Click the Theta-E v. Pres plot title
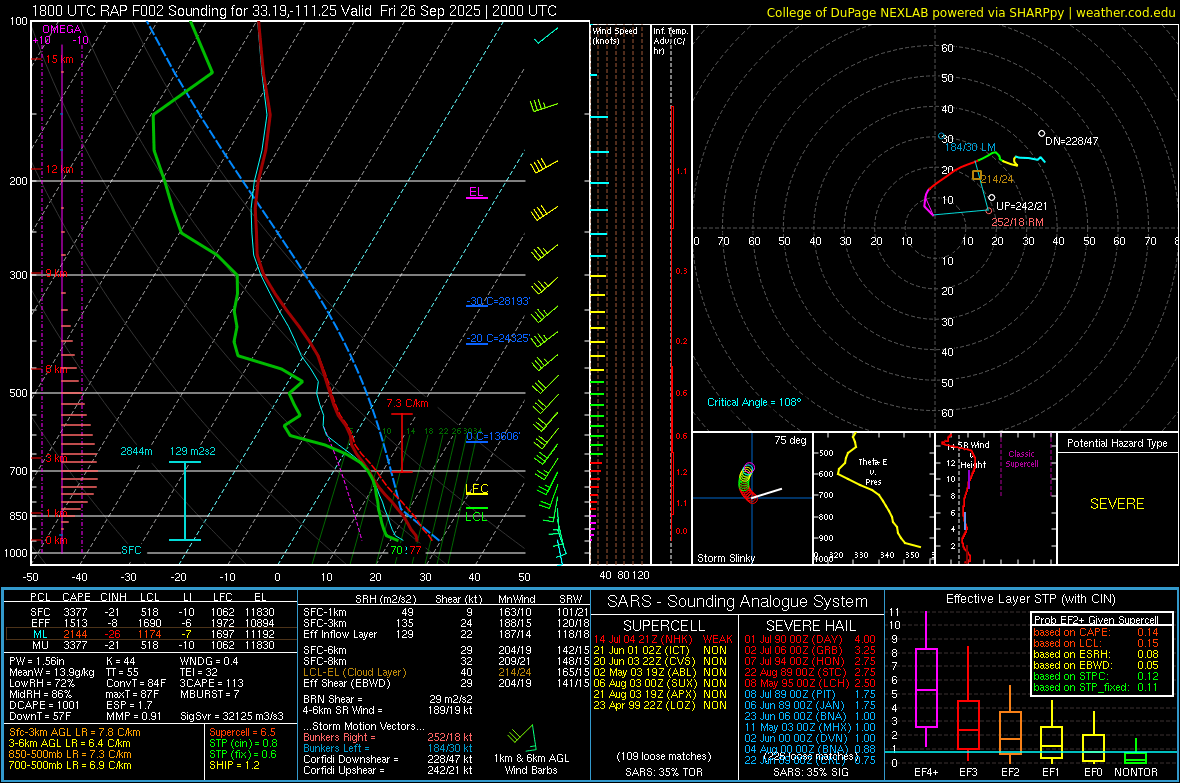Screen dimensions: 1180x783 873,472
